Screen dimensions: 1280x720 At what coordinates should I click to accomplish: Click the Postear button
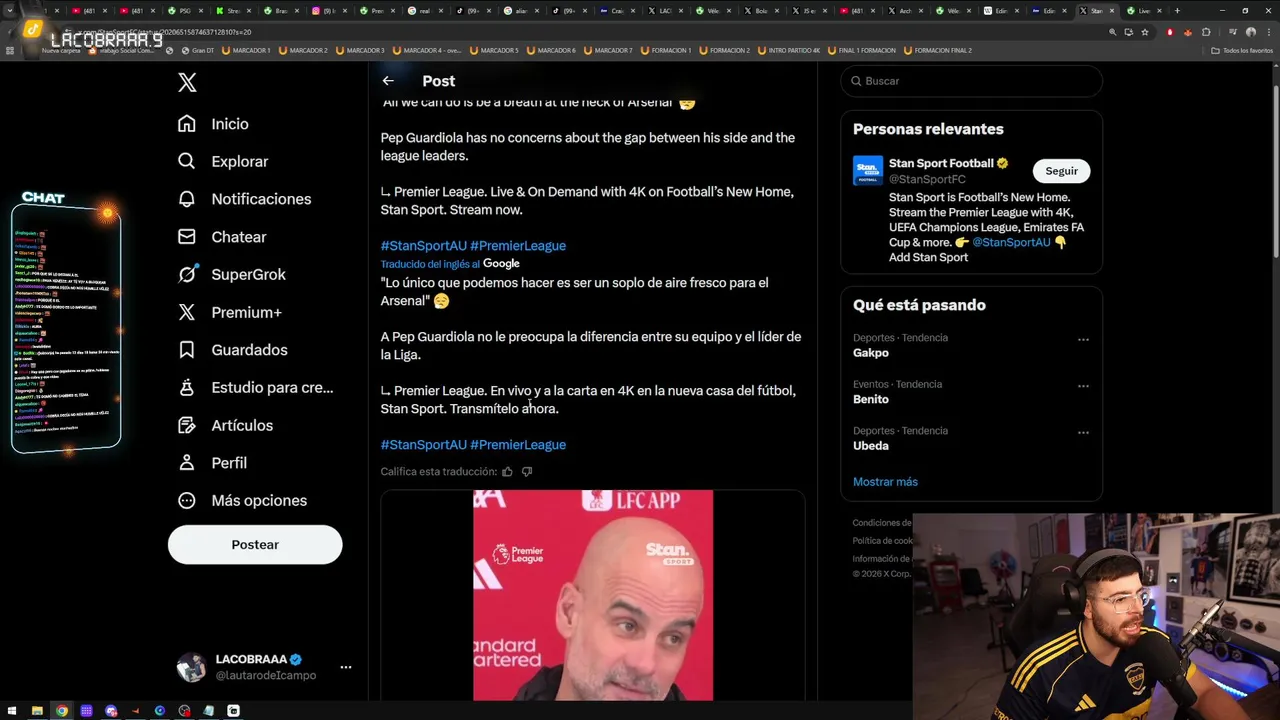pyautogui.click(x=255, y=545)
